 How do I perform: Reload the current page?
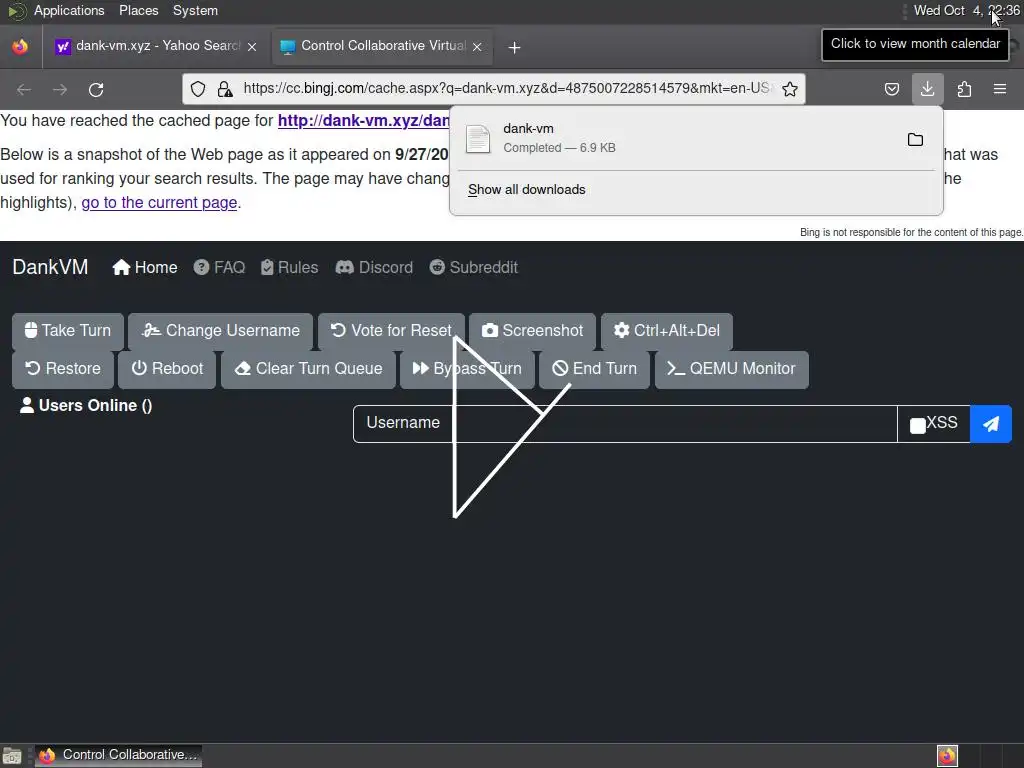pyautogui.click(x=96, y=89)
